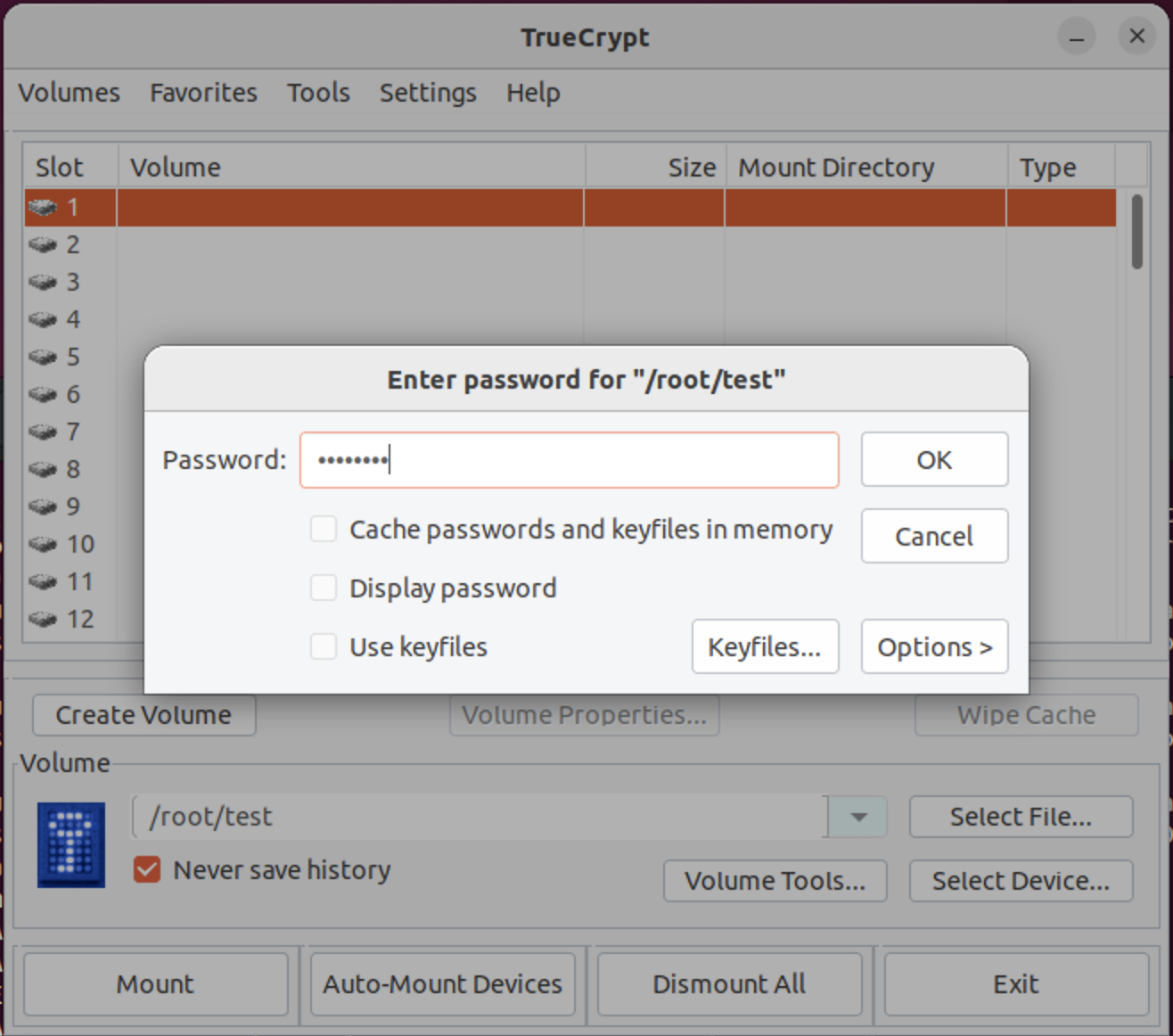This screenshot has height=1036, width=1173.
Task: Focus the Password input field
Action: click(x=569, y=460)
